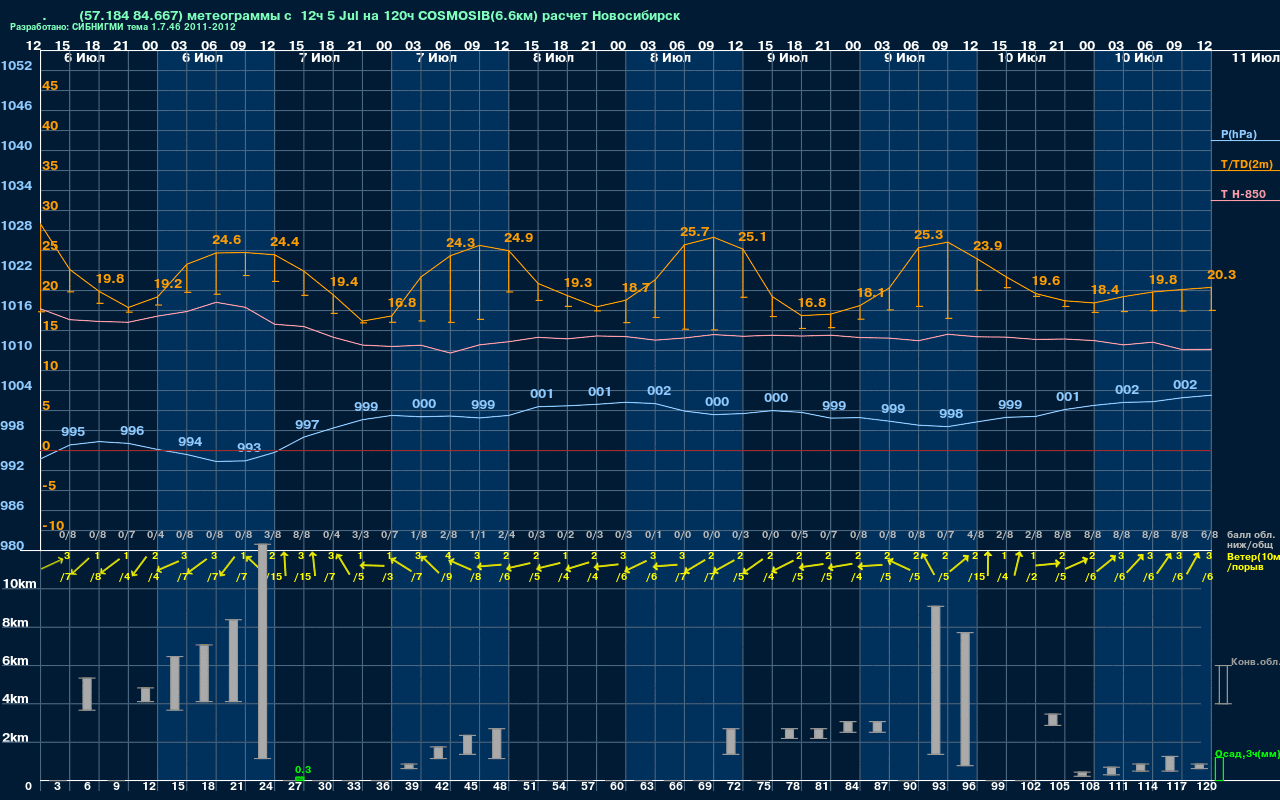The width and height of the screenshot is (1280, 800).
Task: Click the 6/8 cloud amount value
Action: click(1209, 536)
